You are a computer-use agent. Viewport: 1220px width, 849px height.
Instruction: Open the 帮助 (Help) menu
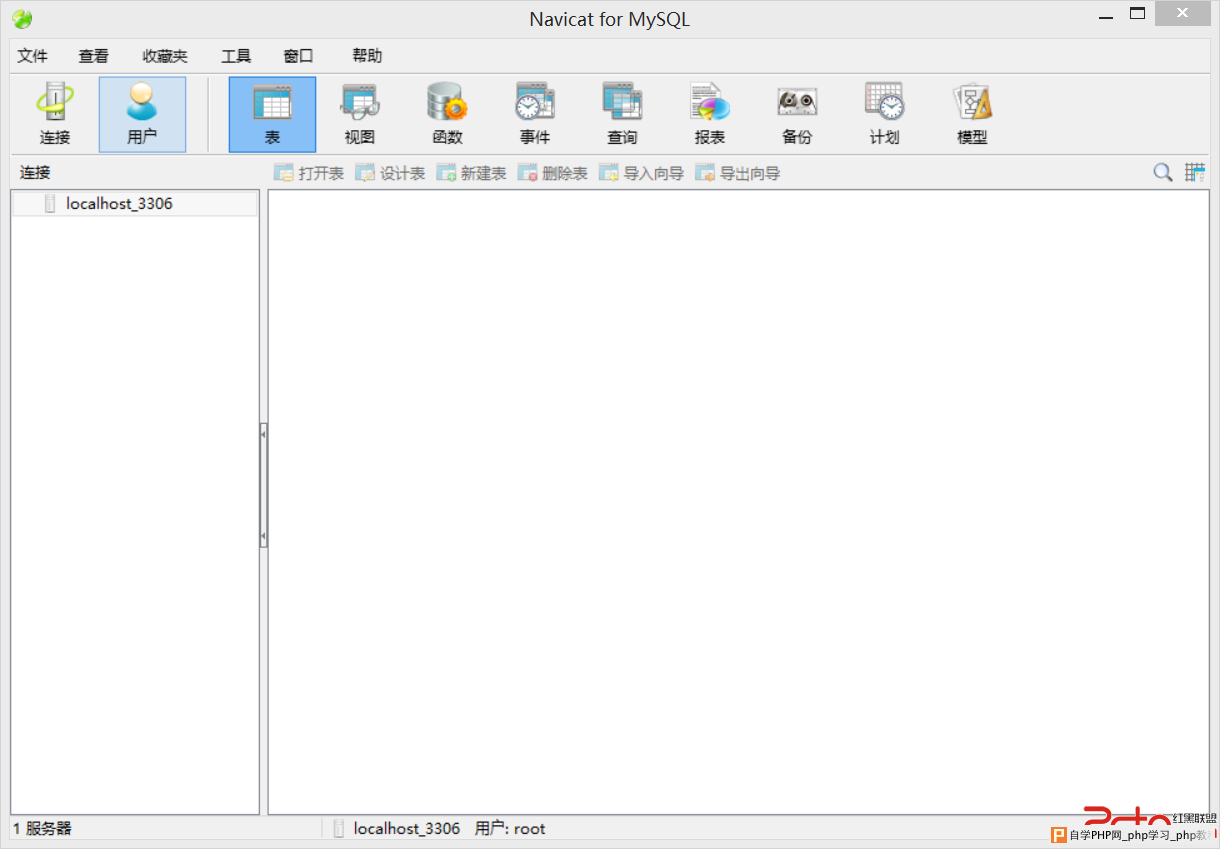(x=367, y=56)
